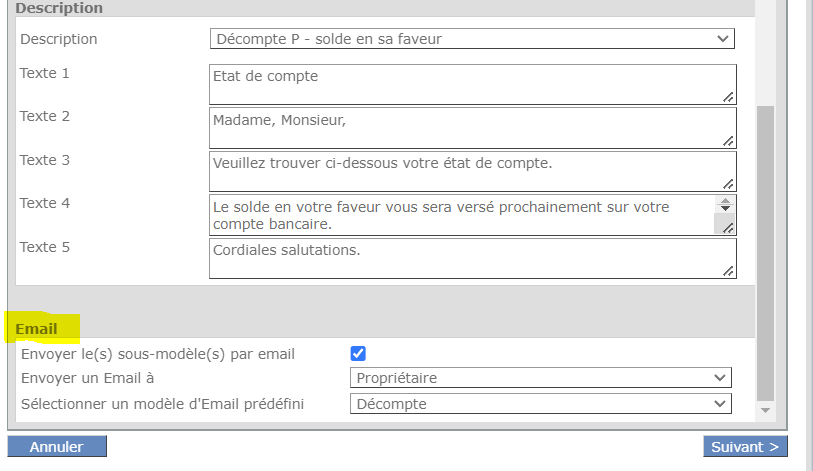Image resolution: width=813 pixels, height=471 pixels.
Task: Uncheck 'Envoyer le(s) sous-modèle(s) par email' checkbox
Action: point(358,353)
